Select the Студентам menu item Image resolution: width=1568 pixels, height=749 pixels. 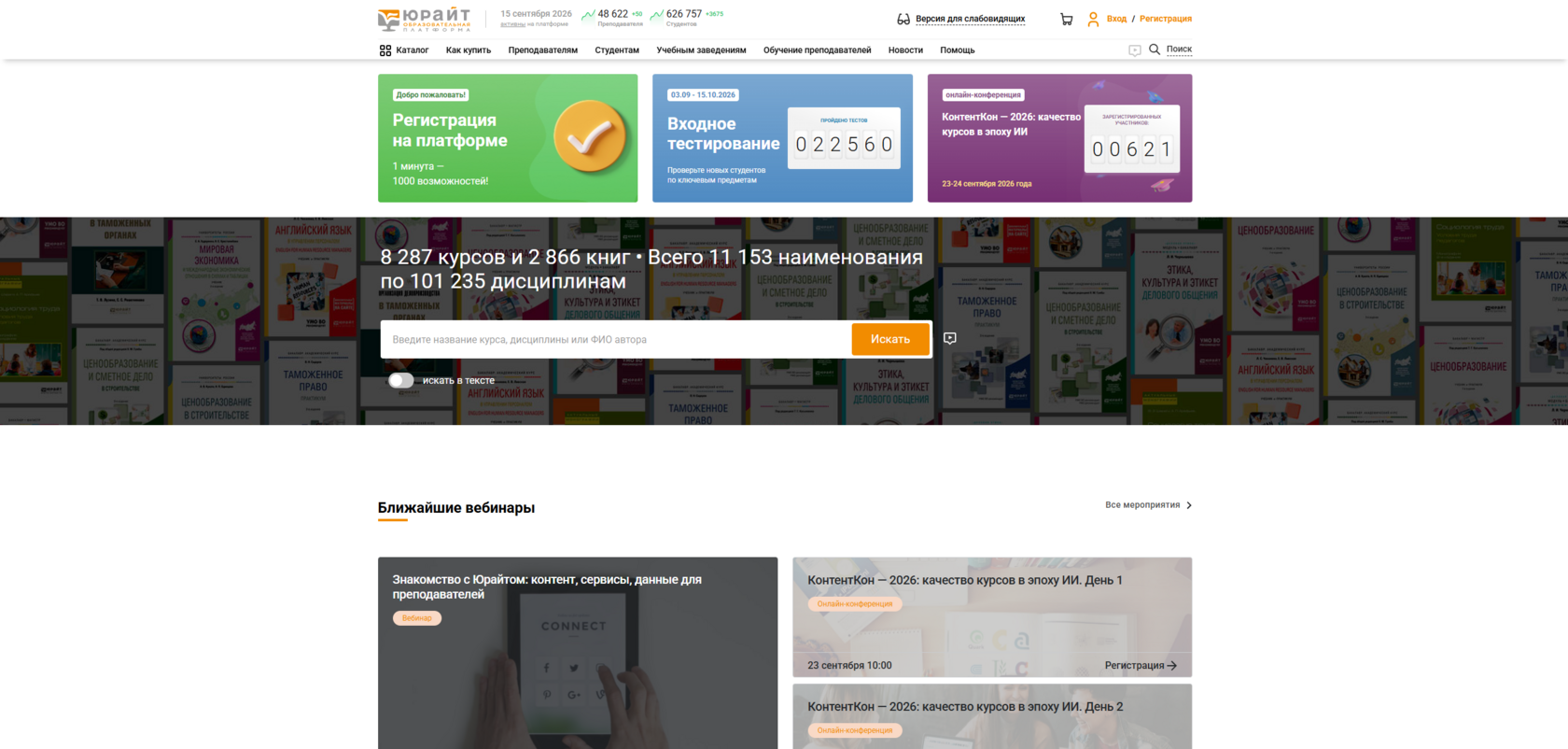(617, 50)
